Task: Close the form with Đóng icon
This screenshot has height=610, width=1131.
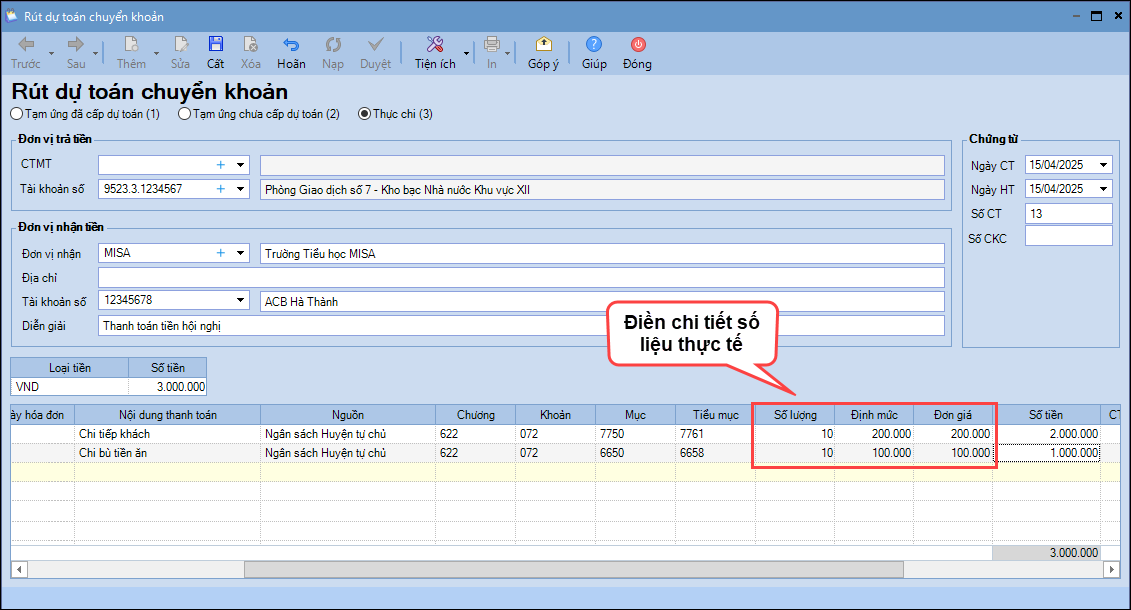Action: [x=638, y=45]
